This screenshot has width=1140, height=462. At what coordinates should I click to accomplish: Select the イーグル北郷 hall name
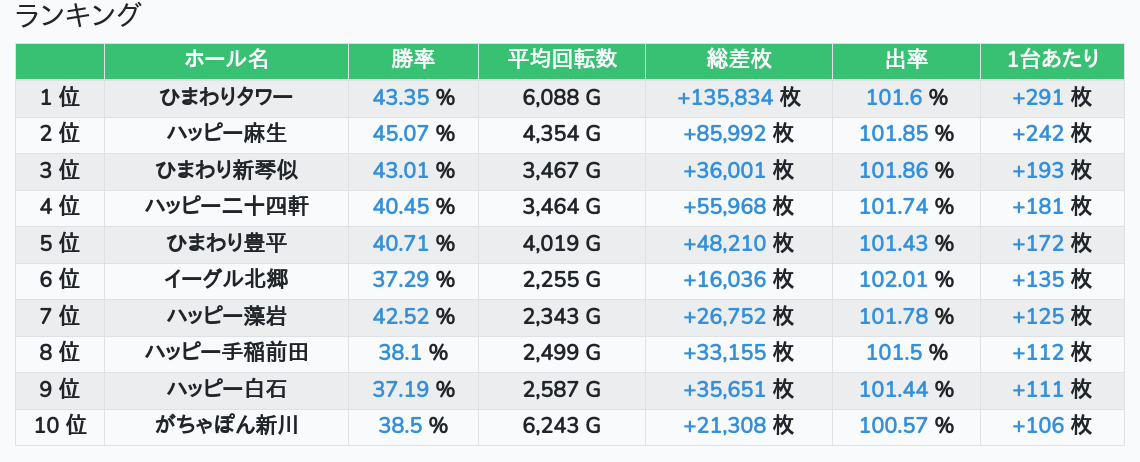pos(226,280)
